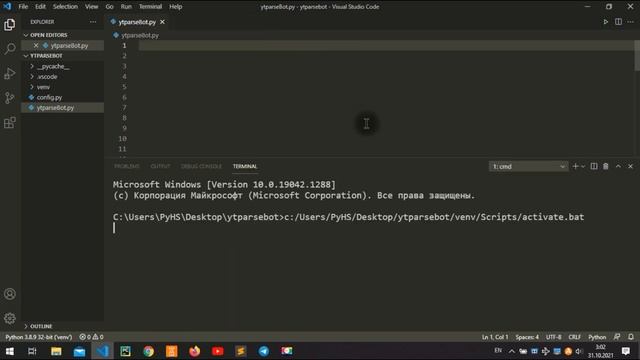The image size is (640, 360).
Task: Open errors and warnings count in status bar
Action: [x=91, y=337]
